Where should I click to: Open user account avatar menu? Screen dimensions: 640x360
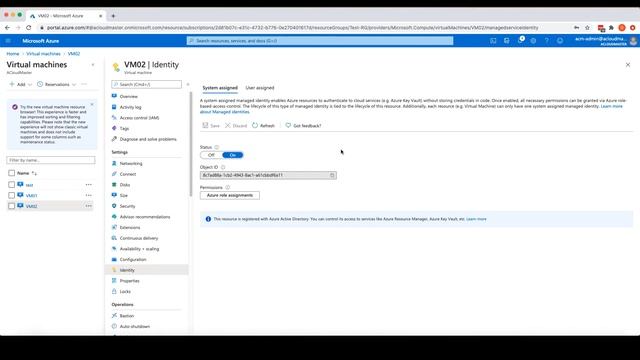pos(633,41)
